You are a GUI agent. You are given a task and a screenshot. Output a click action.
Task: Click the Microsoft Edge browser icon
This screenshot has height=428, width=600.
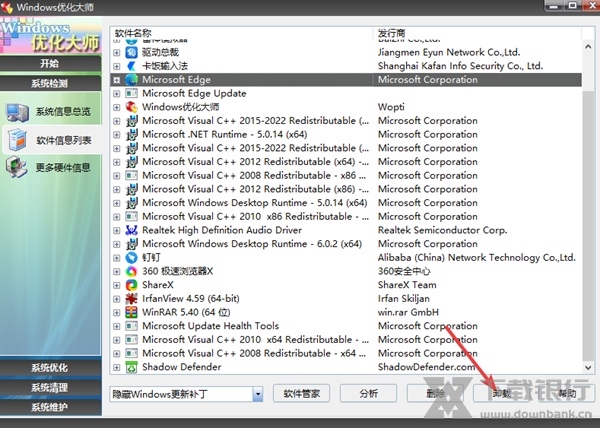click(x=131, y=80)
